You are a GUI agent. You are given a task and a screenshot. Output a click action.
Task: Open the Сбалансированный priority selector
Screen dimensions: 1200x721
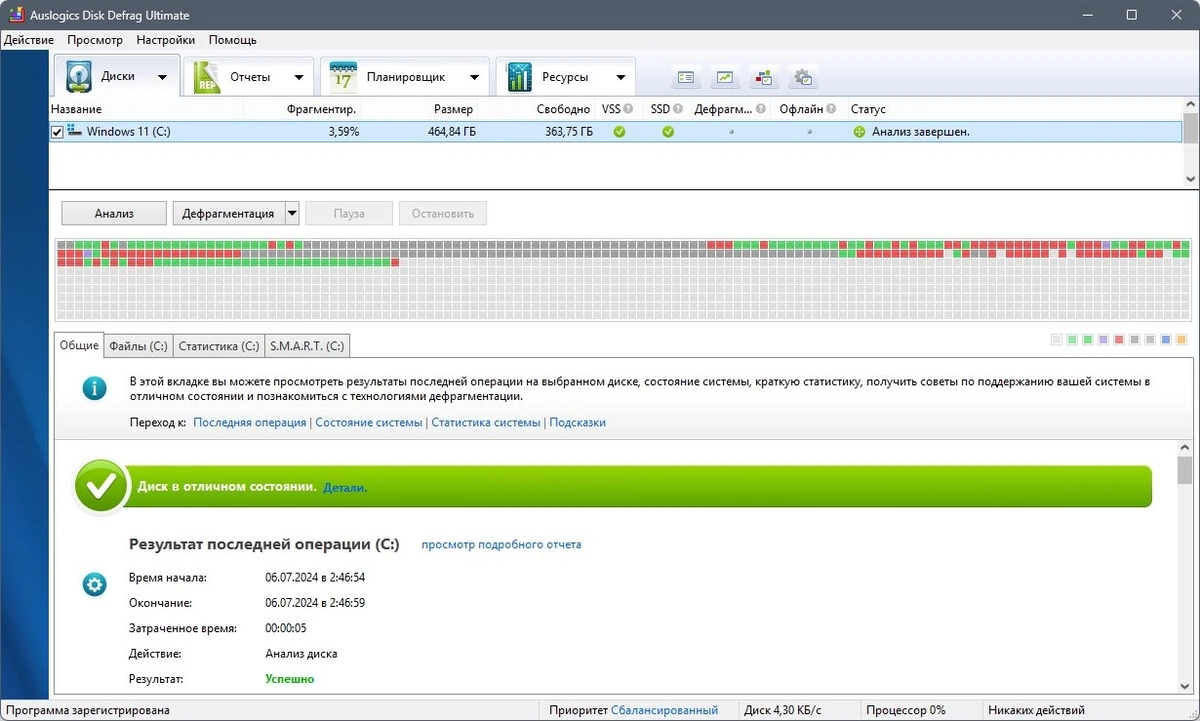[x=664, y=710]
